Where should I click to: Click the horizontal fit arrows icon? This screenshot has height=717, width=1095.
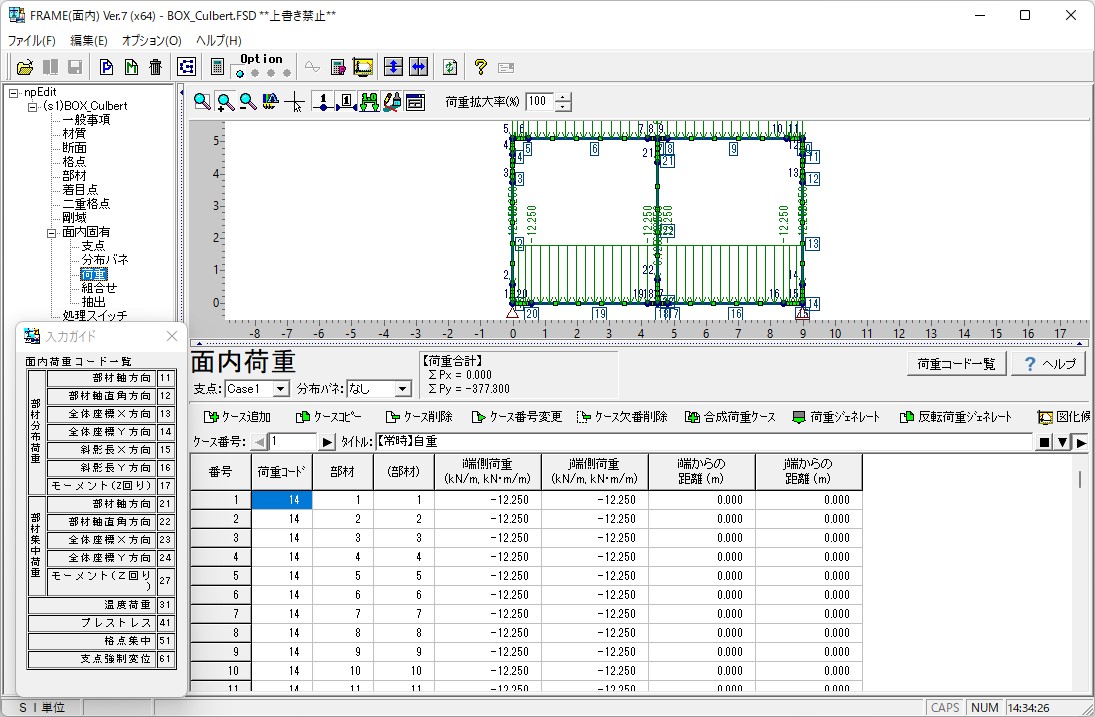click(x=418, y=67)
